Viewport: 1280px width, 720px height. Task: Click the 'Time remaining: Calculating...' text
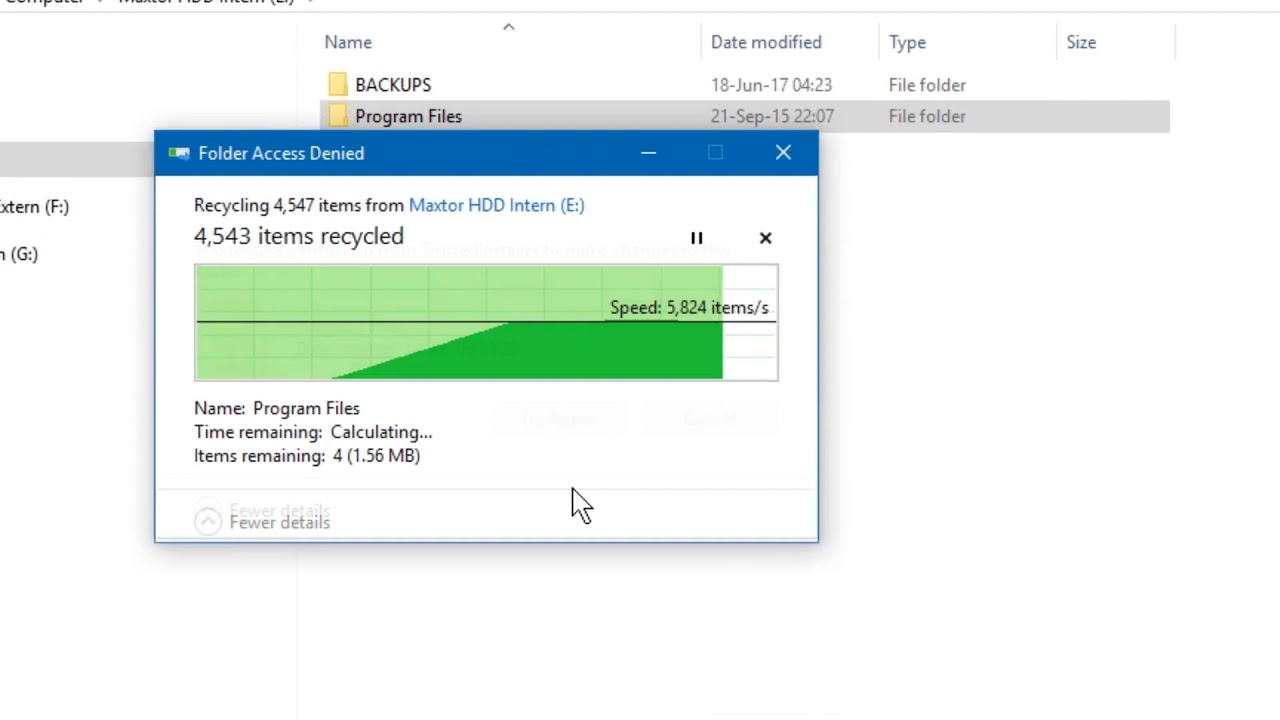click(x=313, y=432)
